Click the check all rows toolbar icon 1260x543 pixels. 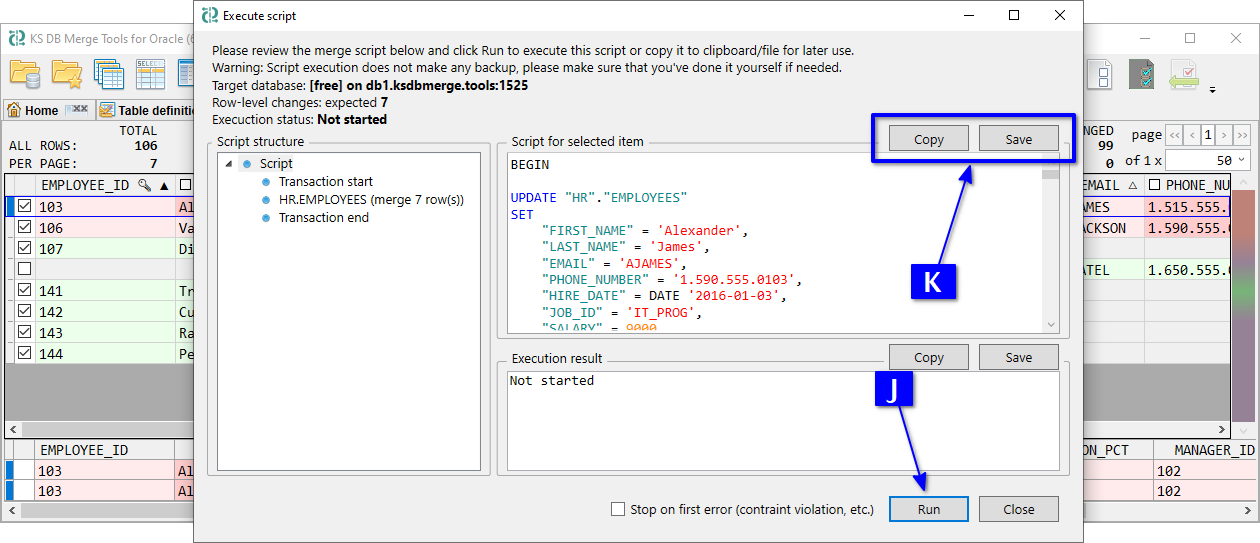pyautogui.click(x=1141, y=74)
